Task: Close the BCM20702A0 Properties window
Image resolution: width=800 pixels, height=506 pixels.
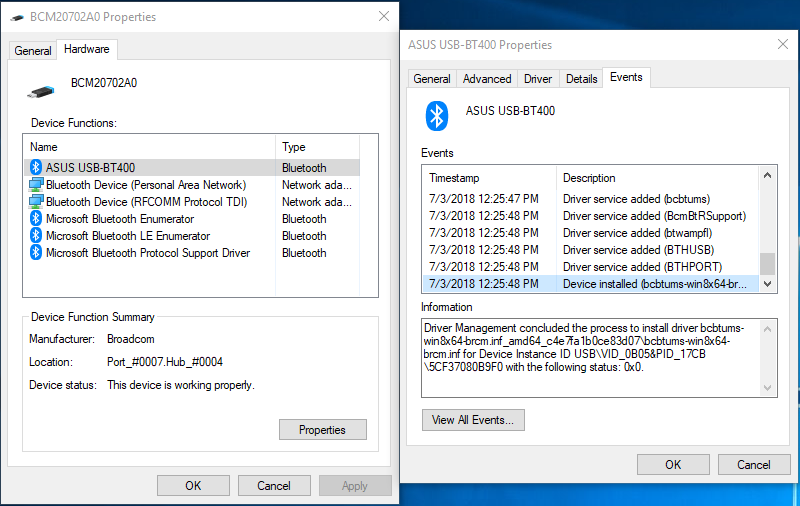Action: click(384, 16)
